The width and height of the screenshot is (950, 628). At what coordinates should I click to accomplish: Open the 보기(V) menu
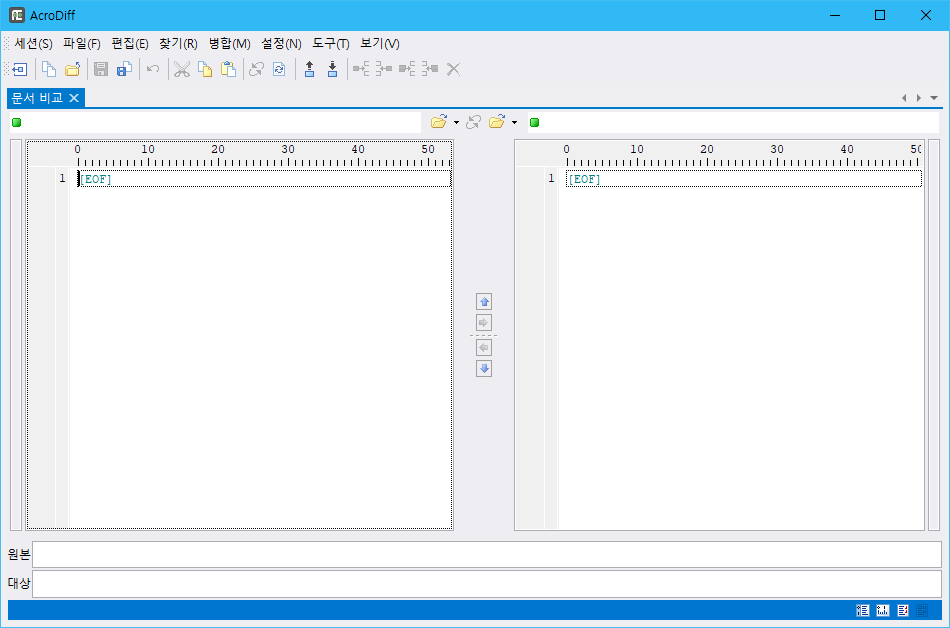380,44
